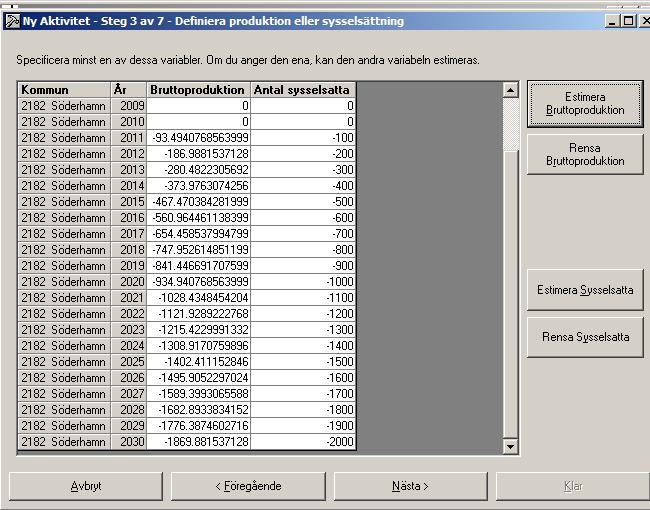Click the hammer icon in the title bar
This screenshot has width=650, height=510.
point(12,21)
